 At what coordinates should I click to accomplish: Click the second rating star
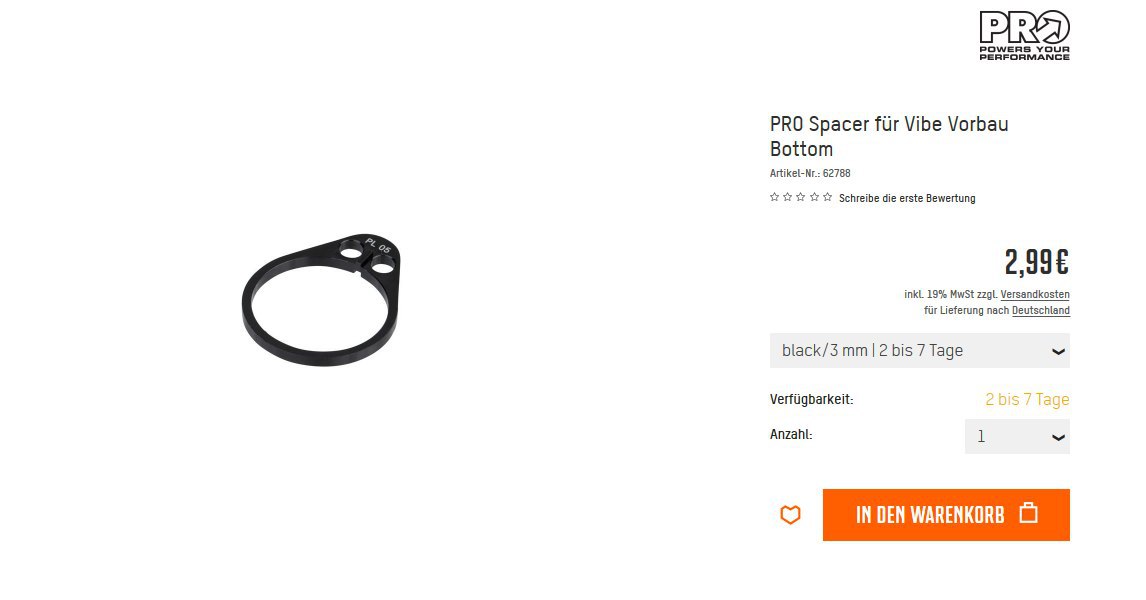[x=788, y=197]
